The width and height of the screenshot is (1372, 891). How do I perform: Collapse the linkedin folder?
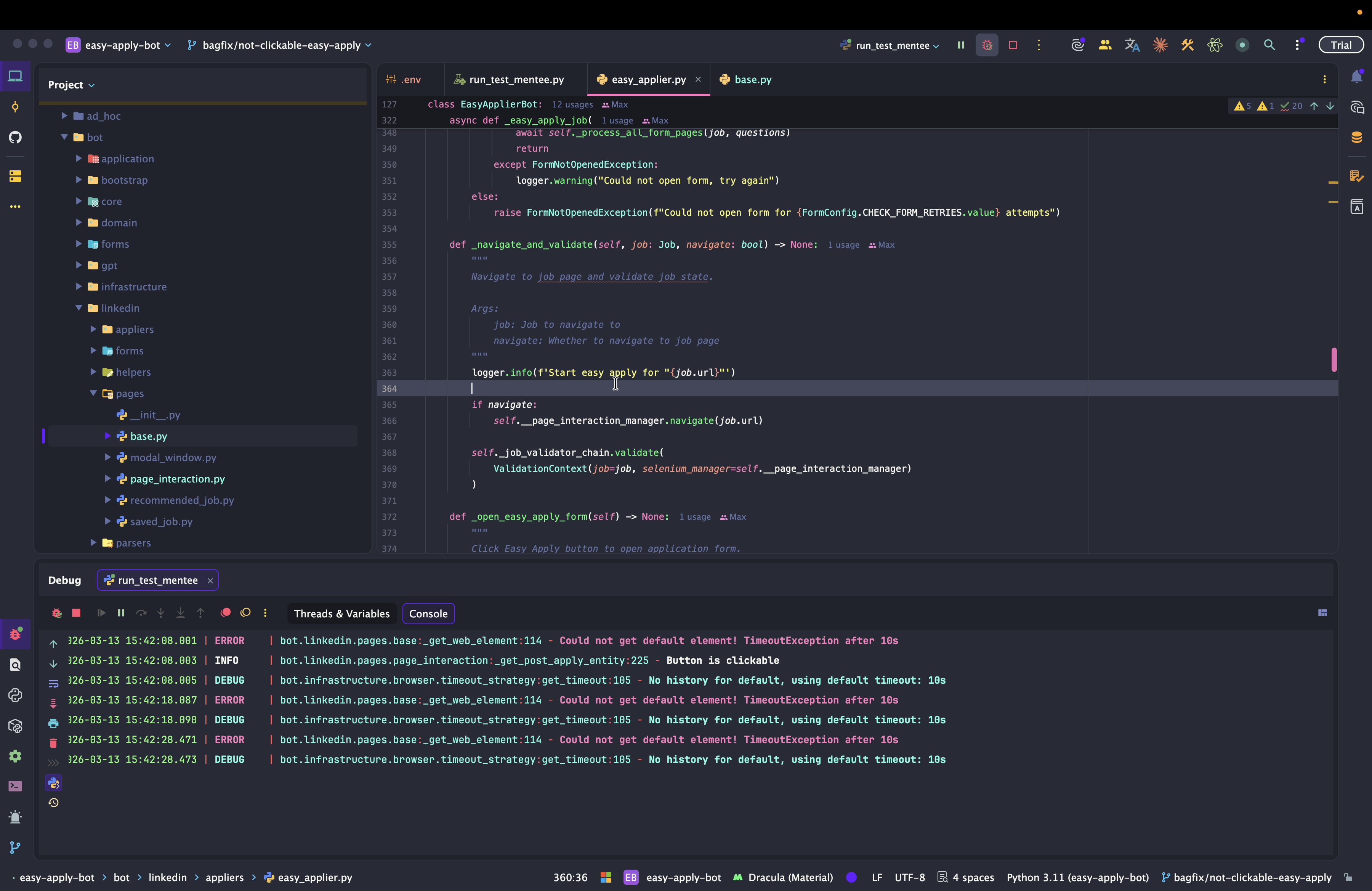79,308
